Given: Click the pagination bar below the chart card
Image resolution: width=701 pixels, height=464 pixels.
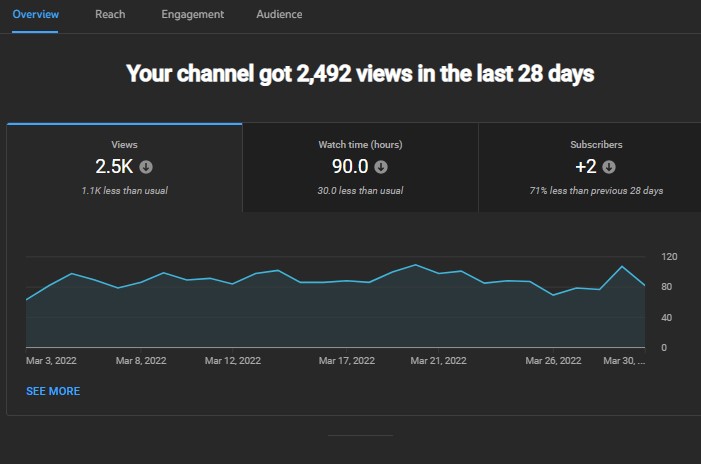Looking at the screenshot, I should click(360, 435).
